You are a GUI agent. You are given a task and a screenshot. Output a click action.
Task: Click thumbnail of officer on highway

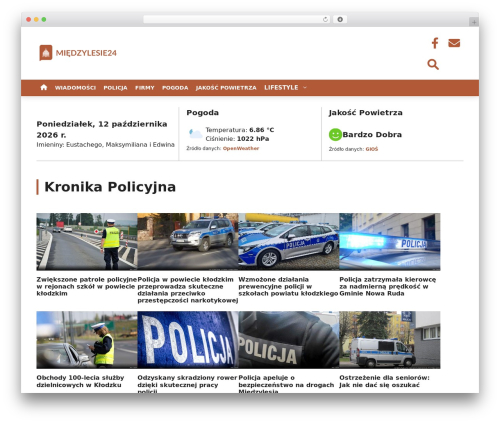[87, 242]
